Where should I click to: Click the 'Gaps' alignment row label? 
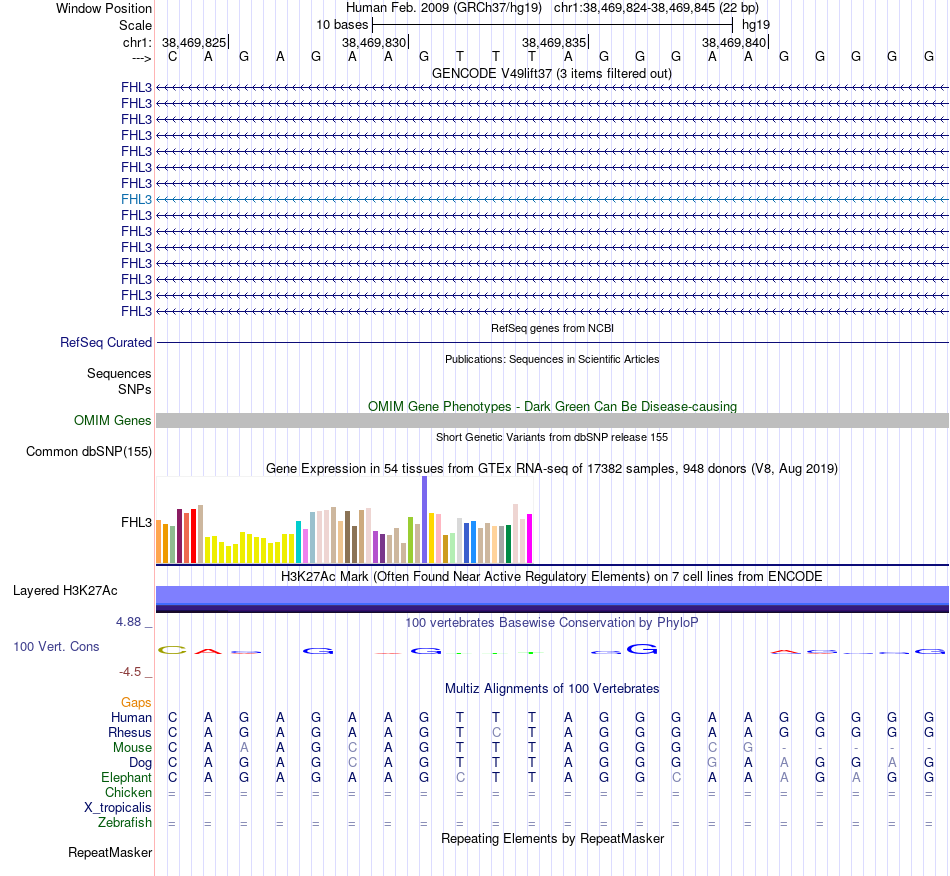(x=136, y=702)
